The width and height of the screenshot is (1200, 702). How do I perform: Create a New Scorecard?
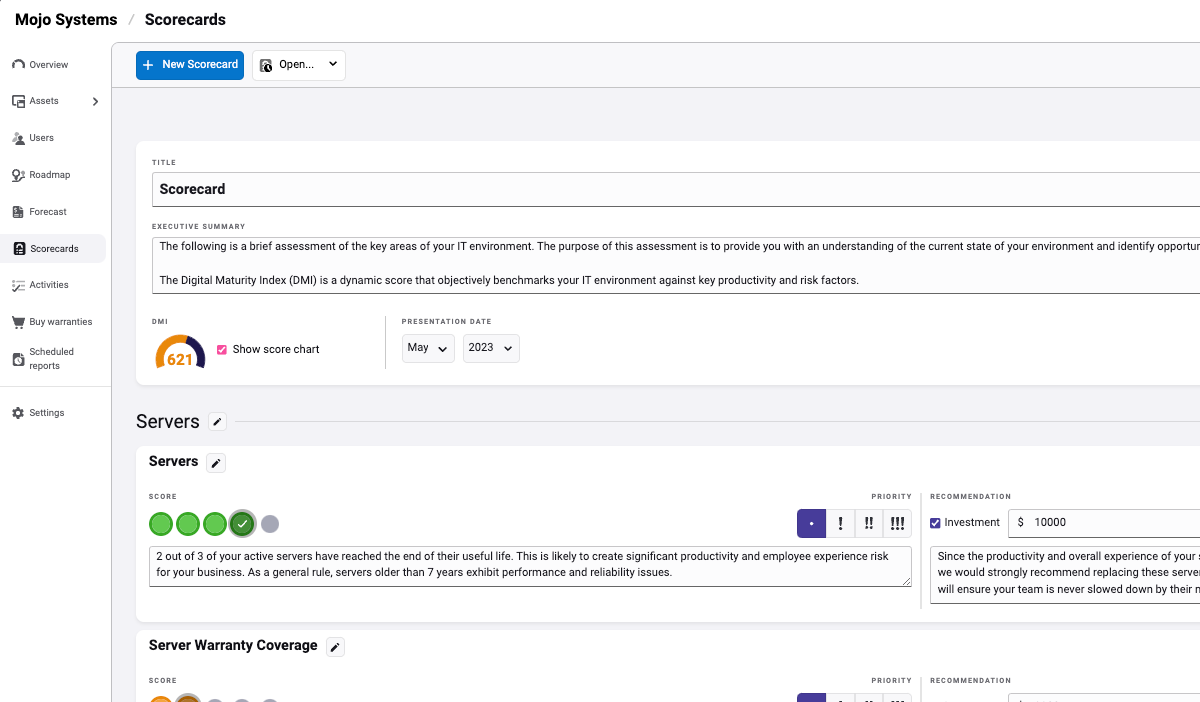(189, 65)
